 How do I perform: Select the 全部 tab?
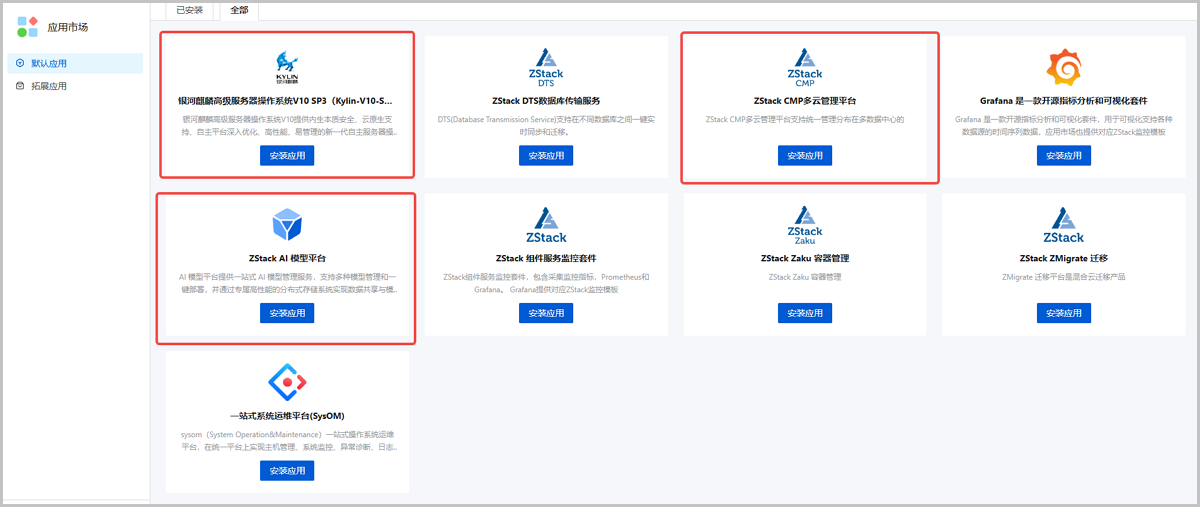239,10
